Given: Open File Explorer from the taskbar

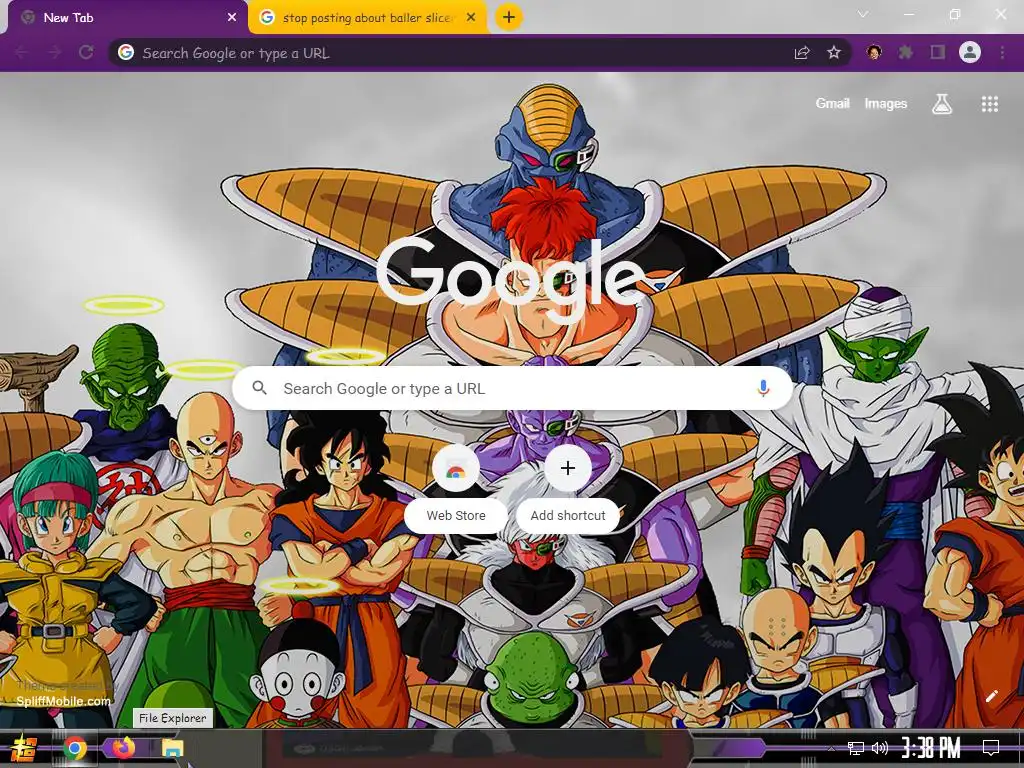Looking at the screenshot, I should (x=172, y=748).
